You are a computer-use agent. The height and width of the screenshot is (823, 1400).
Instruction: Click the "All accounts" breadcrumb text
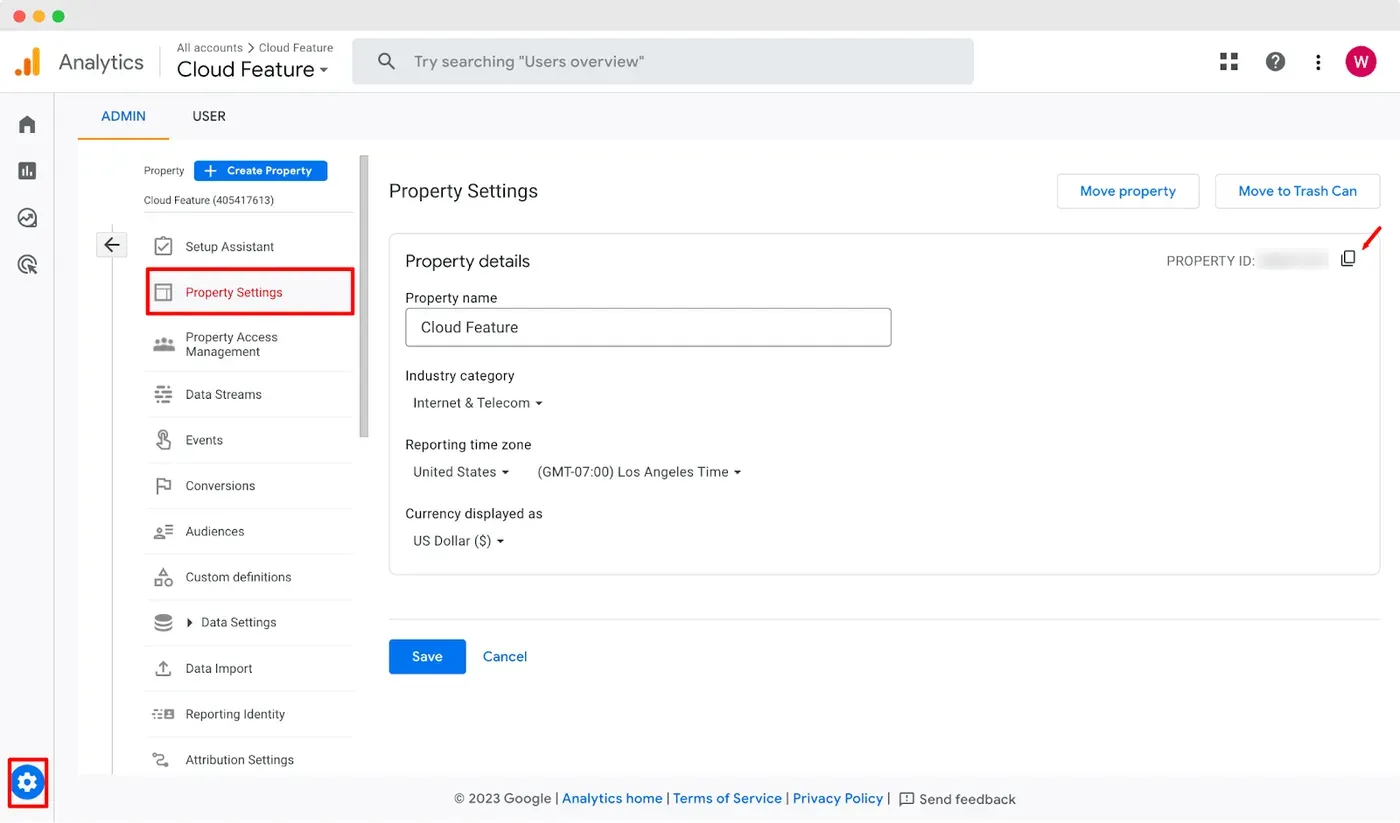coord(210,47)
